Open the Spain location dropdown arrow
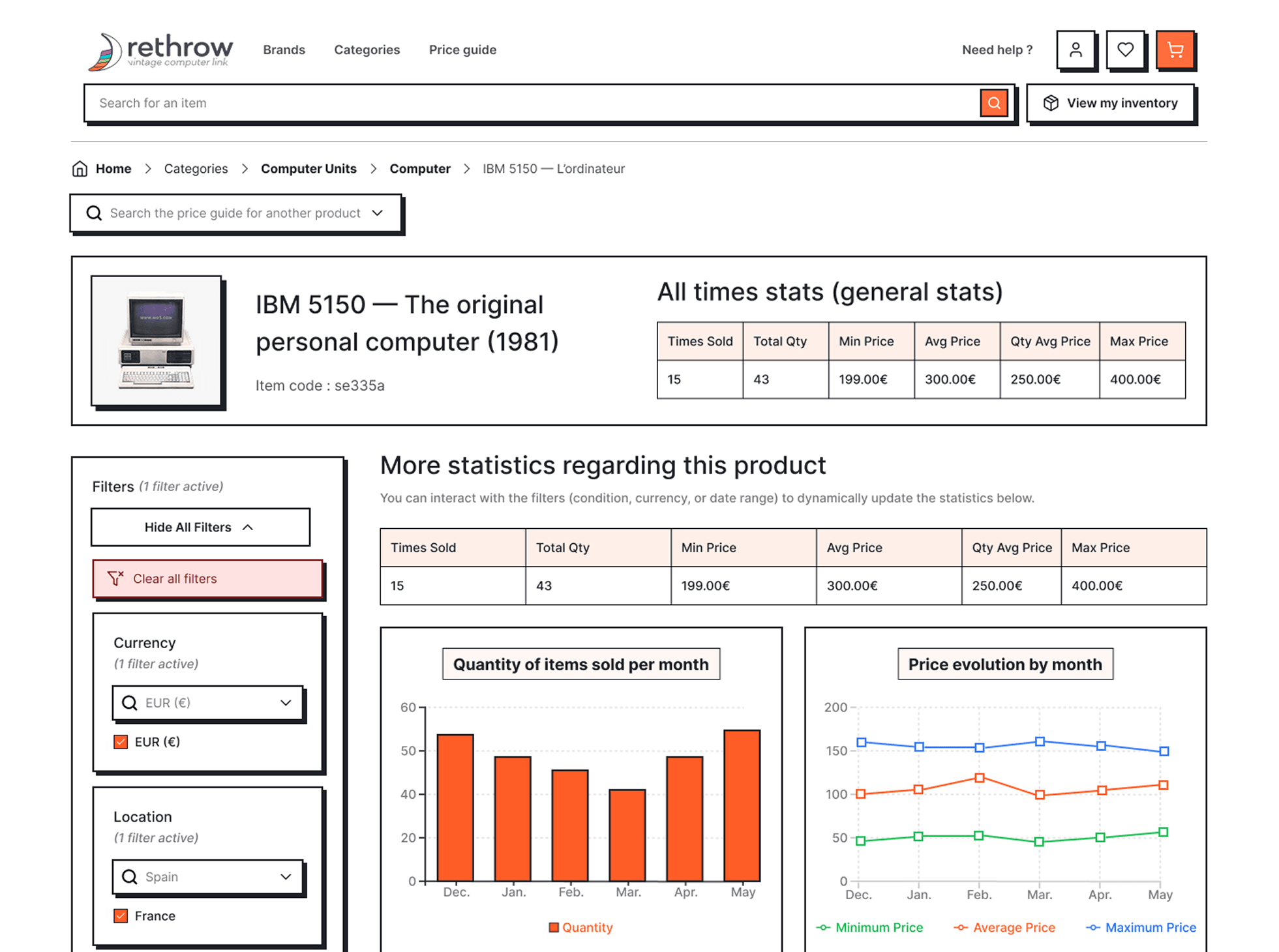 point(286,877)
